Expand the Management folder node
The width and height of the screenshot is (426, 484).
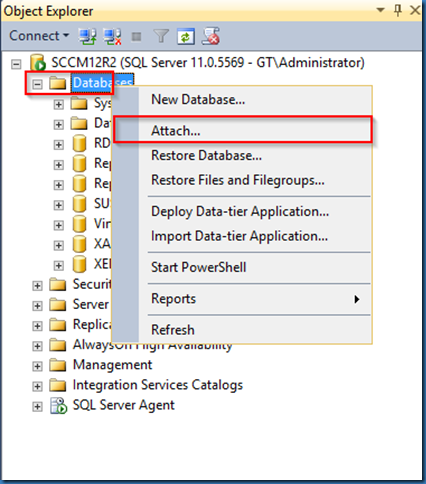click(37, 366)
